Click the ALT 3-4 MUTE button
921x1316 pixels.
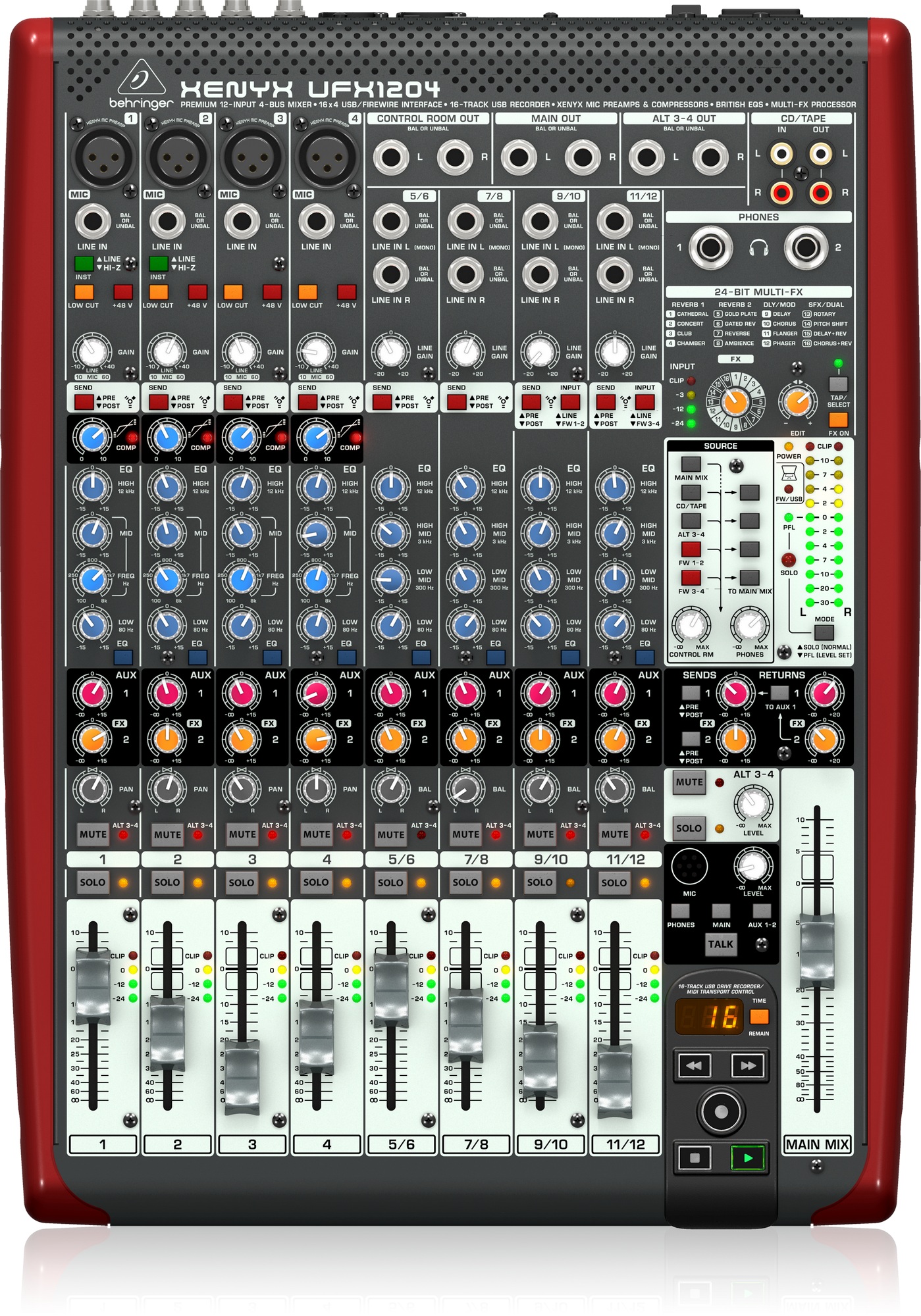[x=689, y=782]
